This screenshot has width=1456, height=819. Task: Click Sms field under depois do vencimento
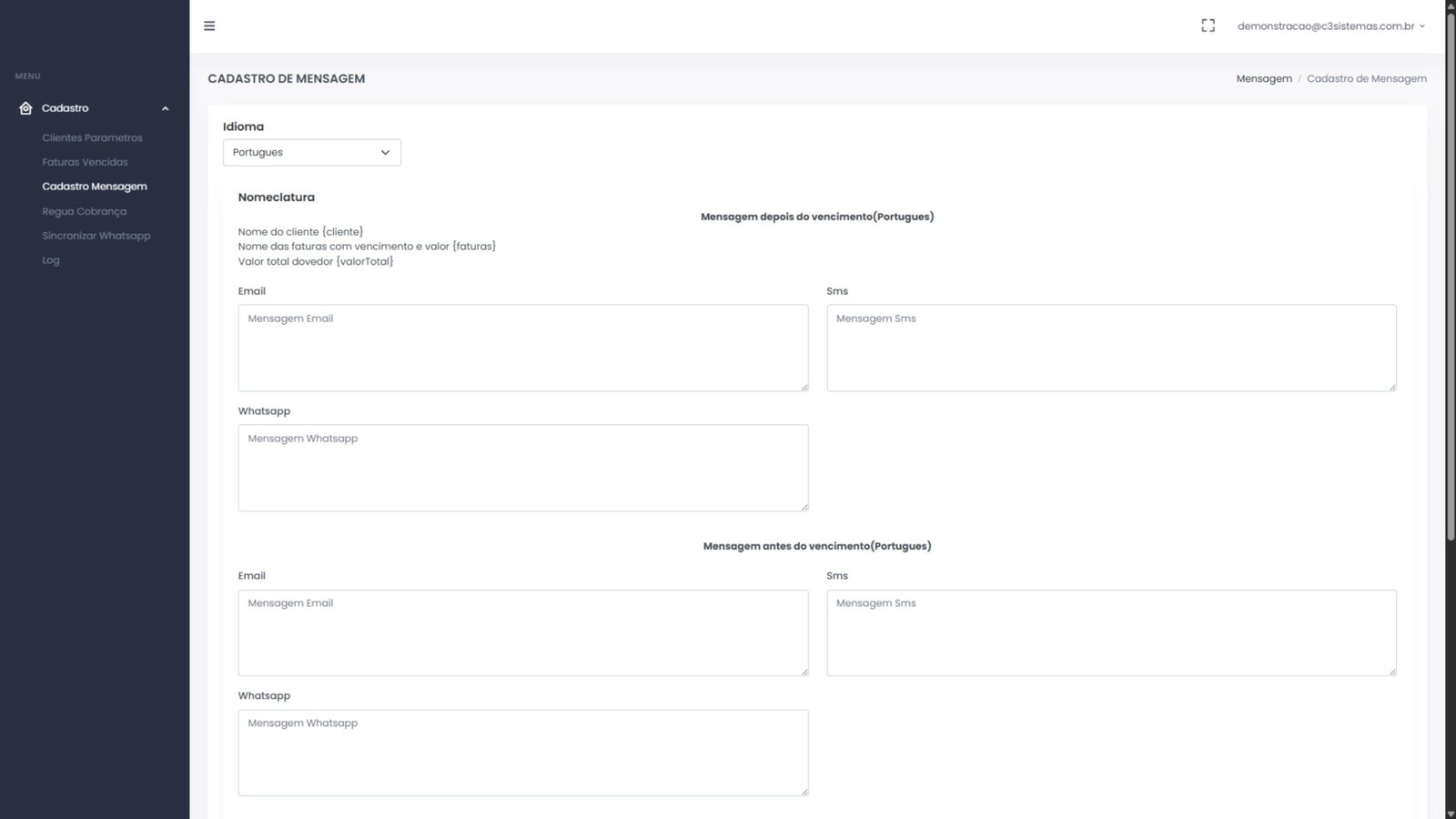[x=1110, y=348]
